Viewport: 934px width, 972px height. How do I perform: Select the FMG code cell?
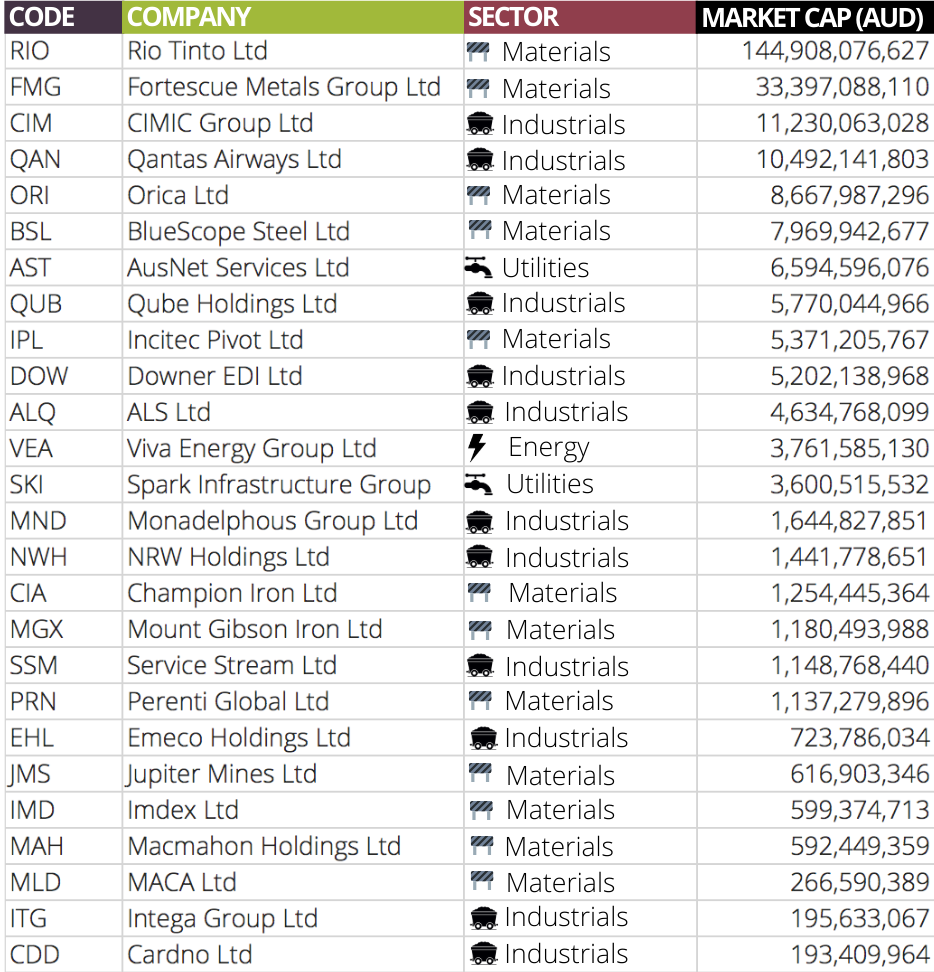pos(63,87)
